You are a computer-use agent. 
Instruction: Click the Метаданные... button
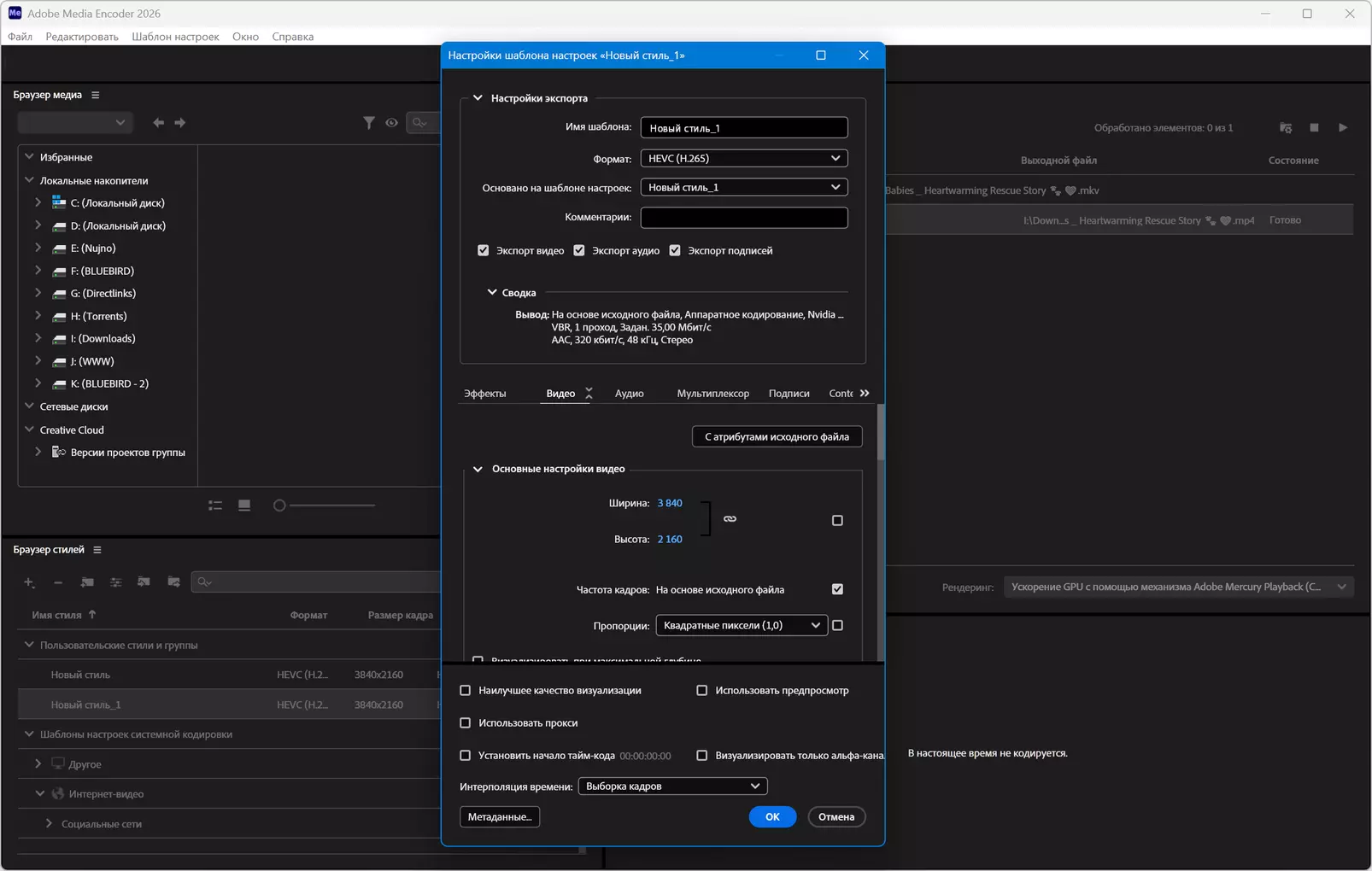(500, 817)
